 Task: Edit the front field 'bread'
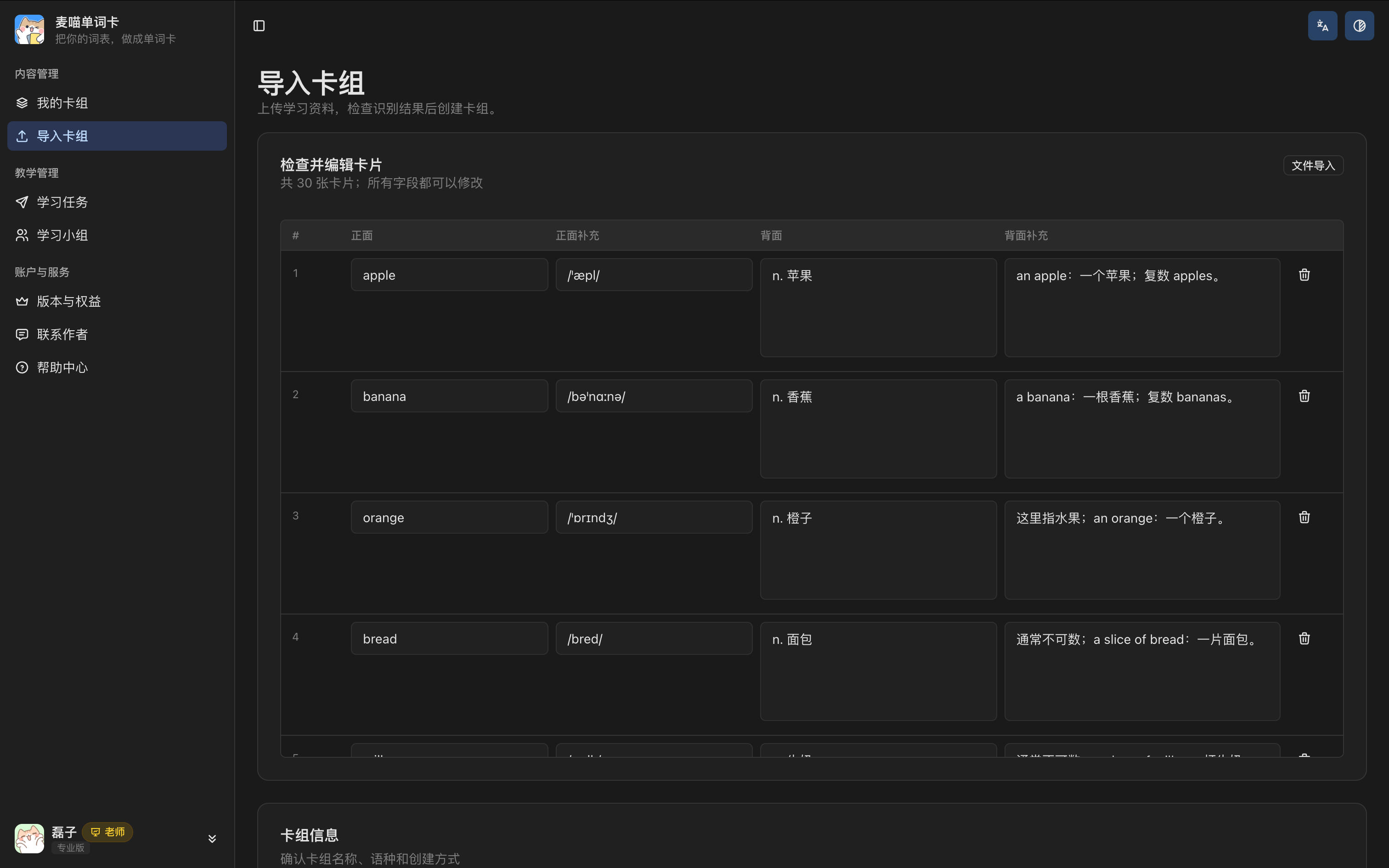449,638
